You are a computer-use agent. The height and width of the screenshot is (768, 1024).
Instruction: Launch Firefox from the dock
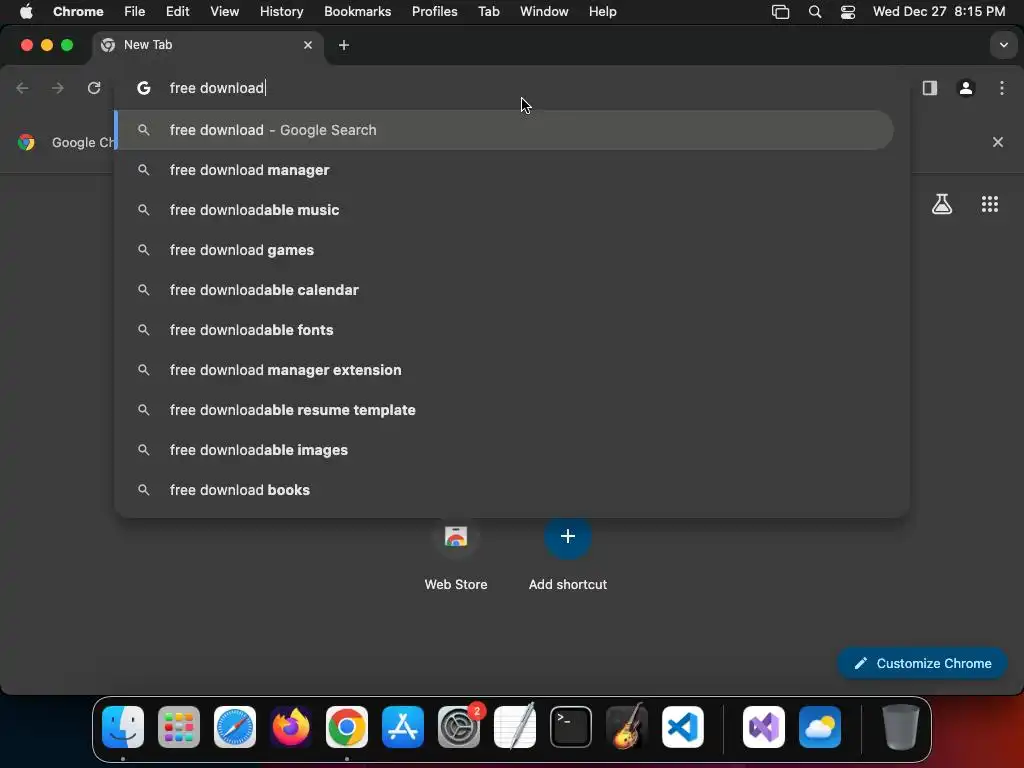pos(291,727)
